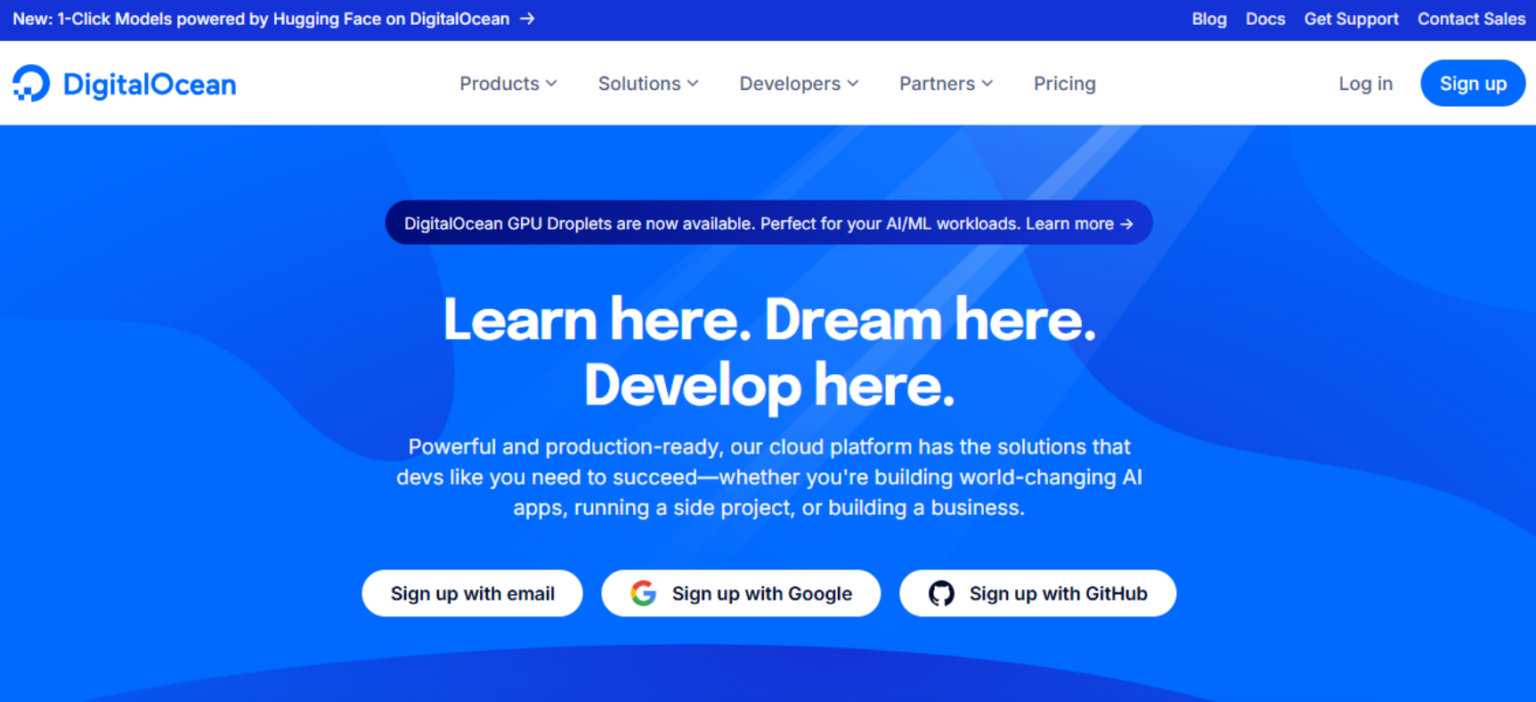Click the arrow after Hugging Face announcement
The width and height of the screenshot is (1536, 702).
pyautogui.click(x=527, y=19)
